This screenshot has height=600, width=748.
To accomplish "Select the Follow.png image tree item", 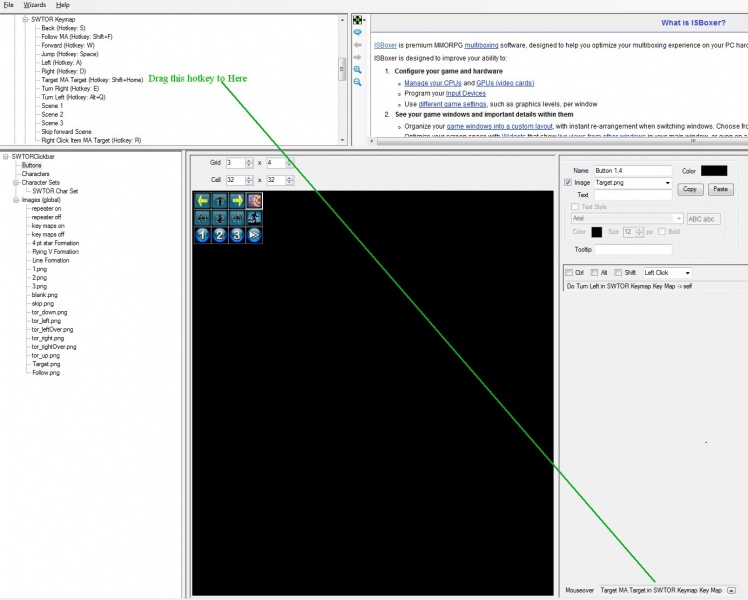I will point(46,373).
